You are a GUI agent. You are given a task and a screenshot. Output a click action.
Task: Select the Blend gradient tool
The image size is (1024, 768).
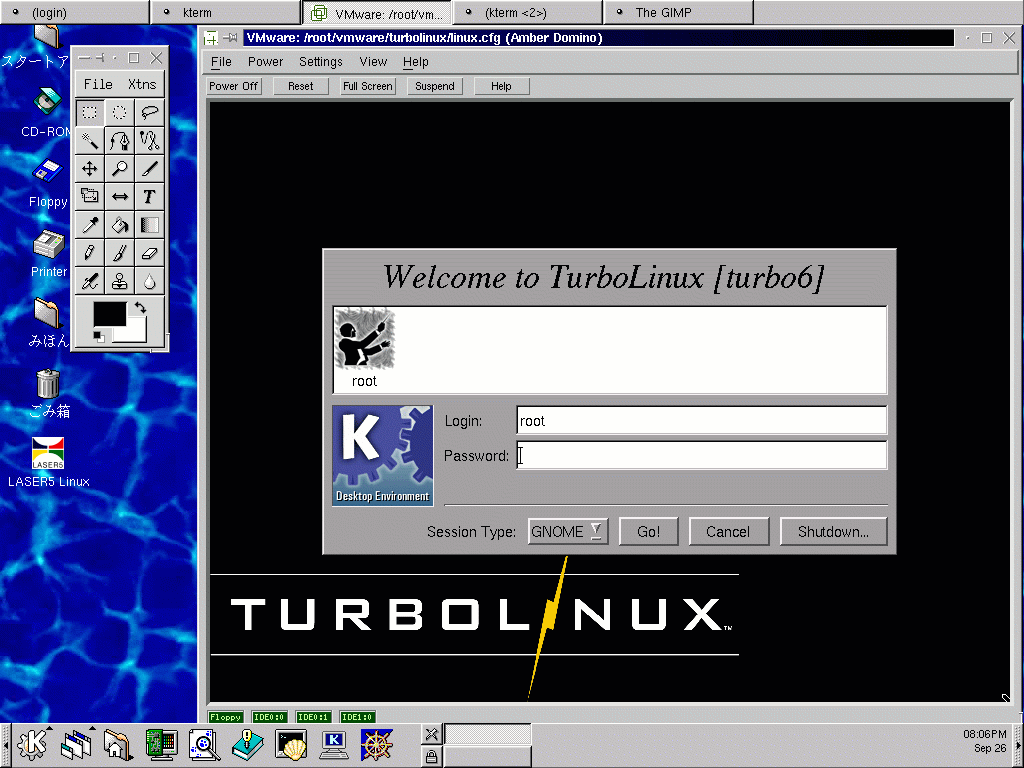(x=150, y=225)
